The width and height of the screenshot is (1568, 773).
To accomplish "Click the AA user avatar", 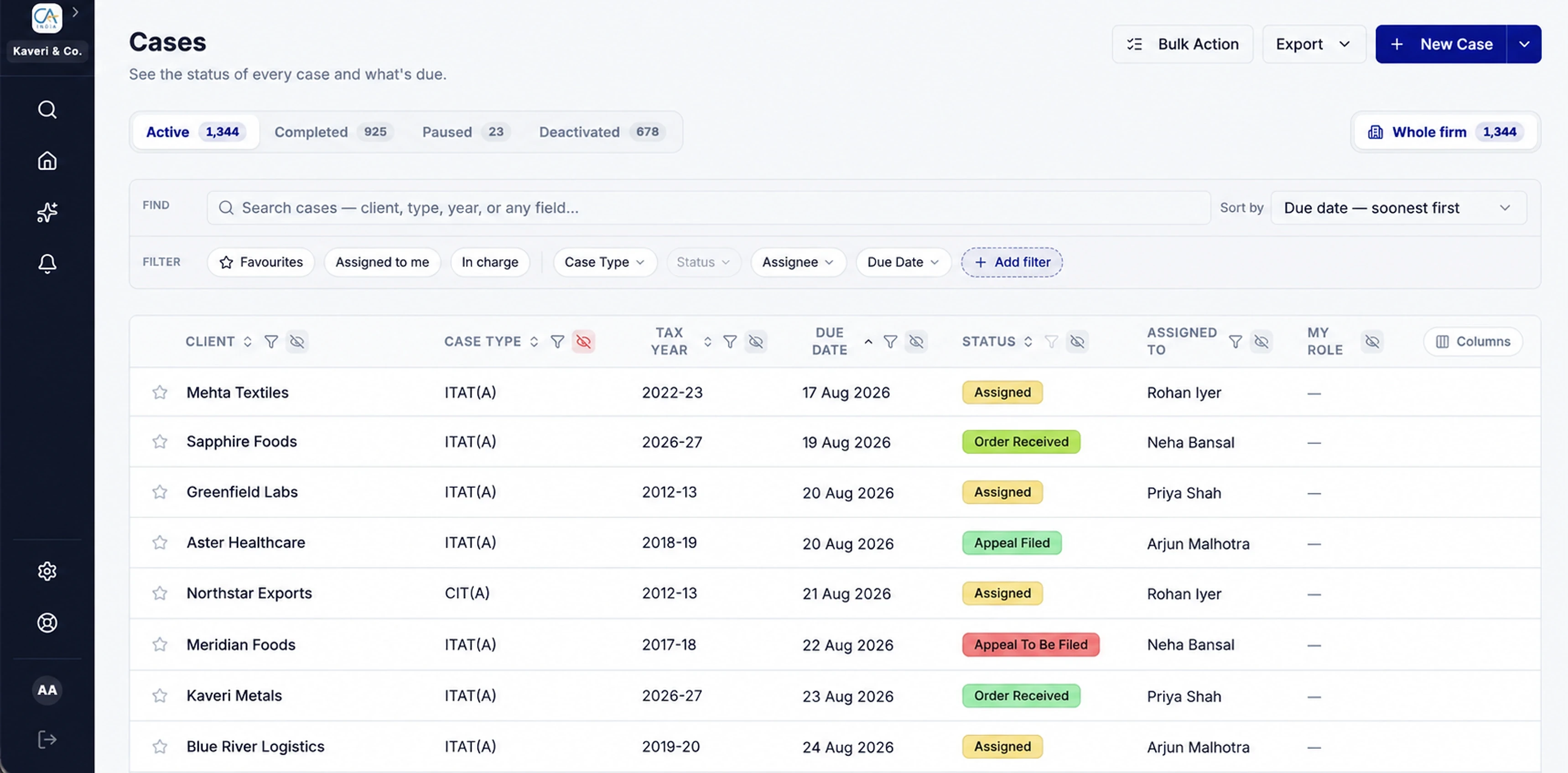I will pyautogui.click(x=47, y=690).
